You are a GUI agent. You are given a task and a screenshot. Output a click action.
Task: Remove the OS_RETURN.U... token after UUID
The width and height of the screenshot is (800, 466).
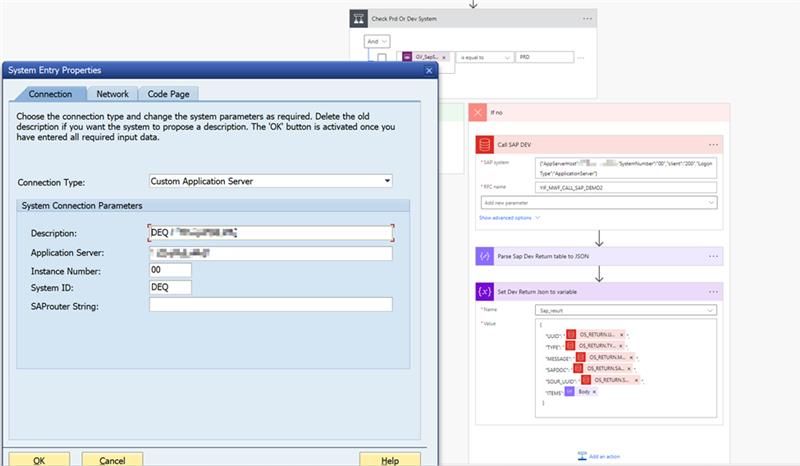coord(621,335)
